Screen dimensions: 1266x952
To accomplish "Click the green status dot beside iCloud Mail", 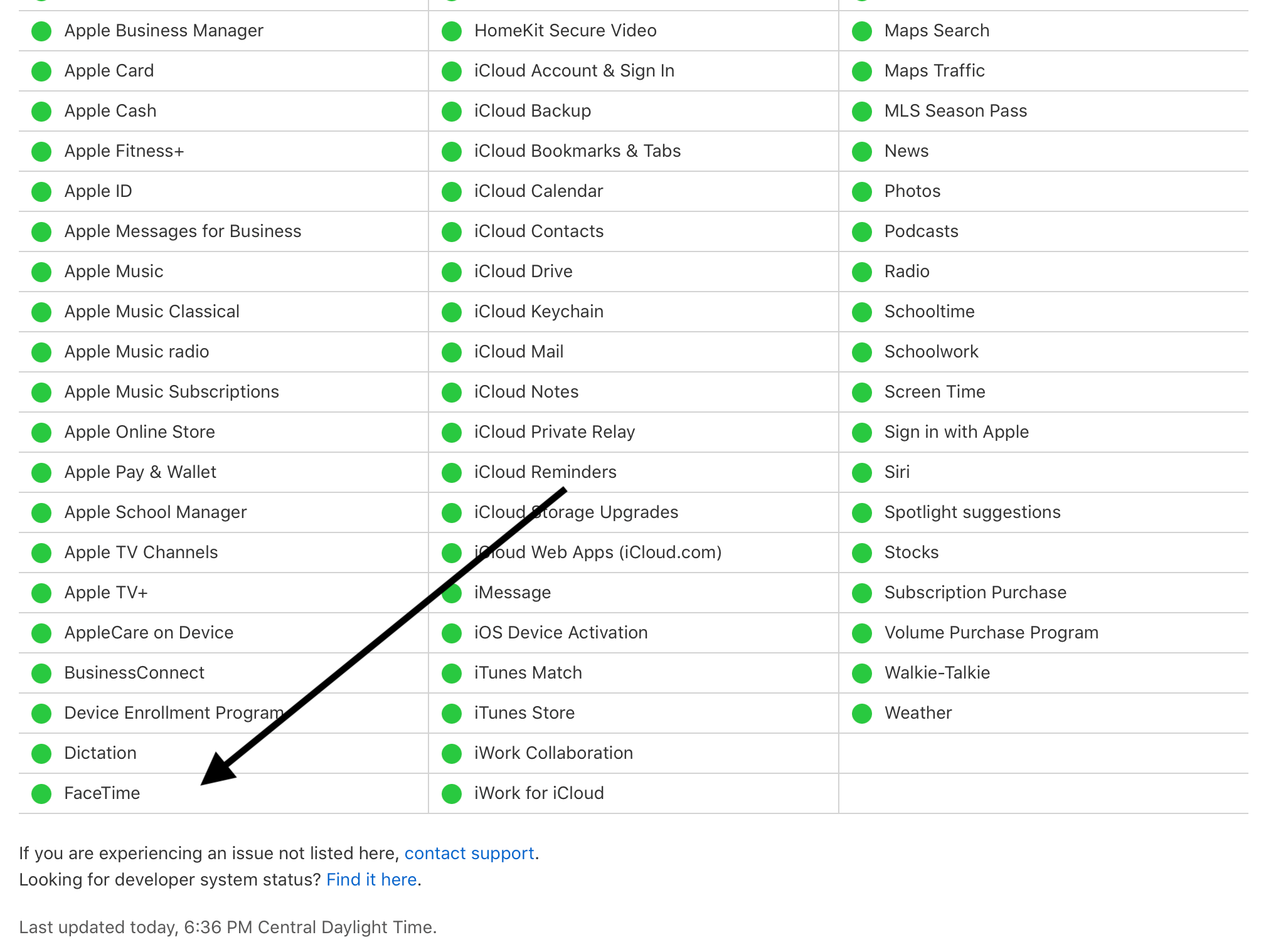I will (x=452, y=352).
